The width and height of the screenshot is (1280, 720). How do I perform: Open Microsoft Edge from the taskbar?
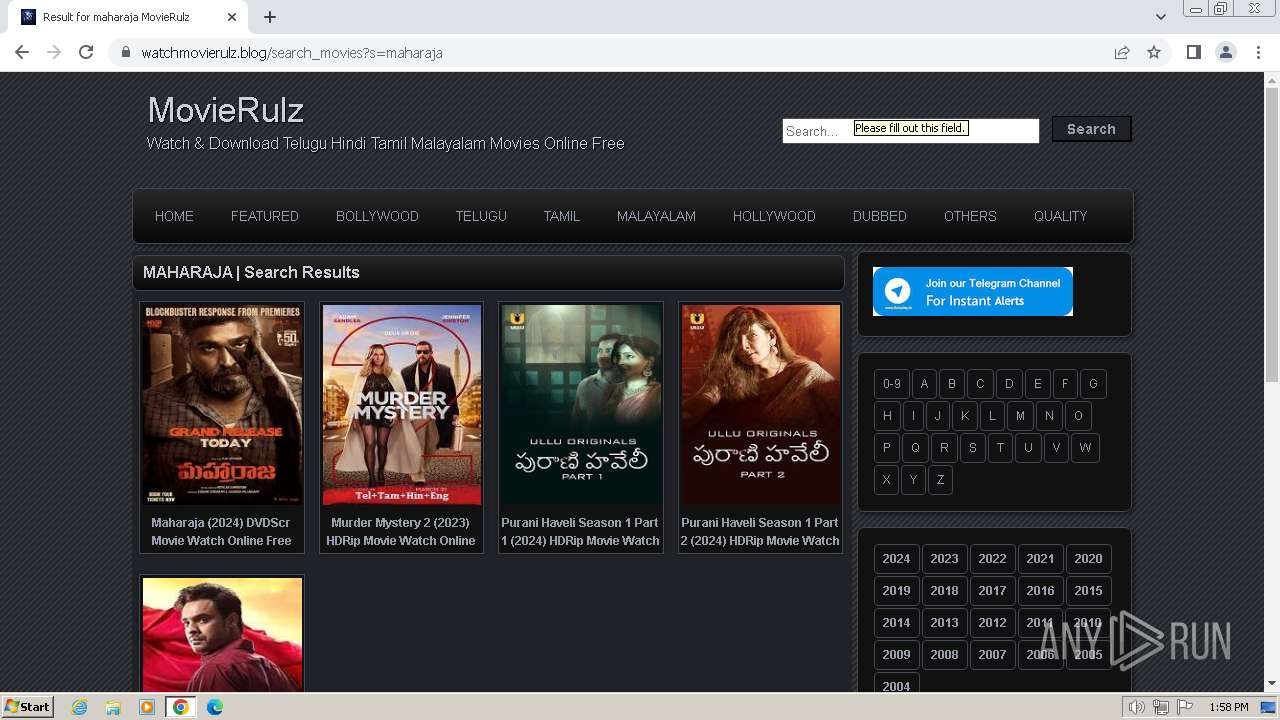pos(215,707)
